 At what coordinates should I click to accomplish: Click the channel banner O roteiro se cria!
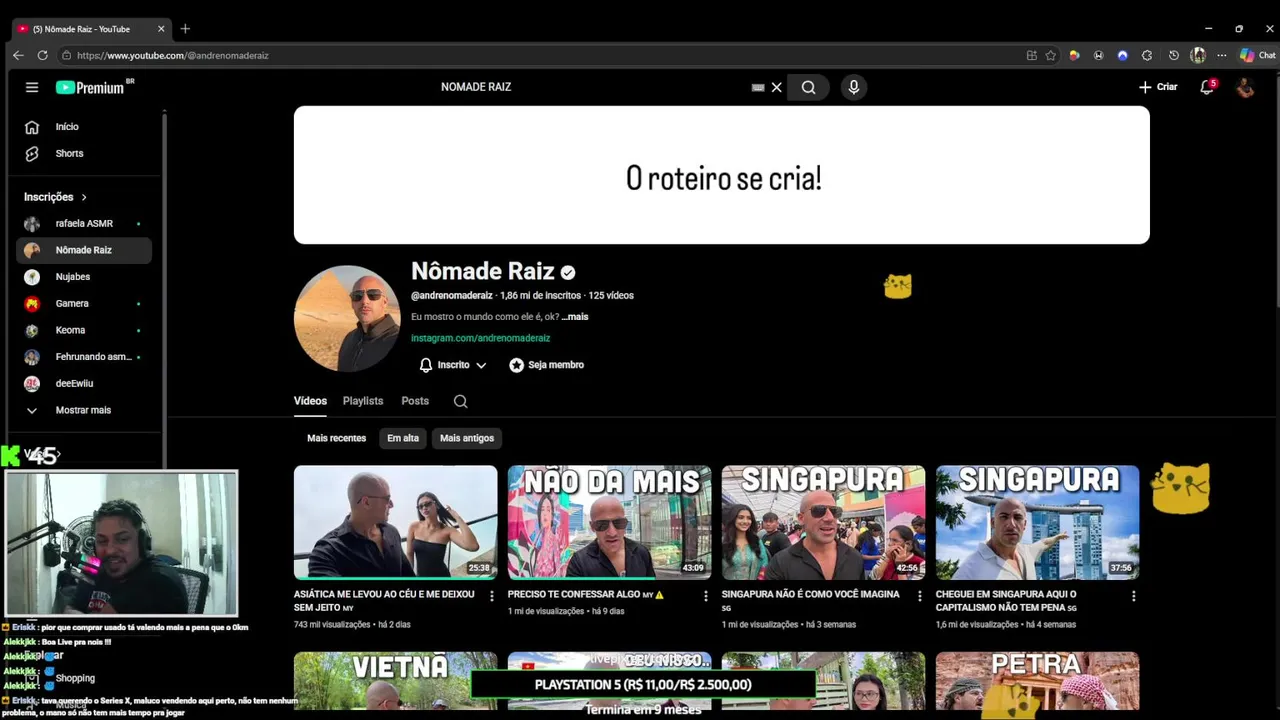tap(722, 175)
